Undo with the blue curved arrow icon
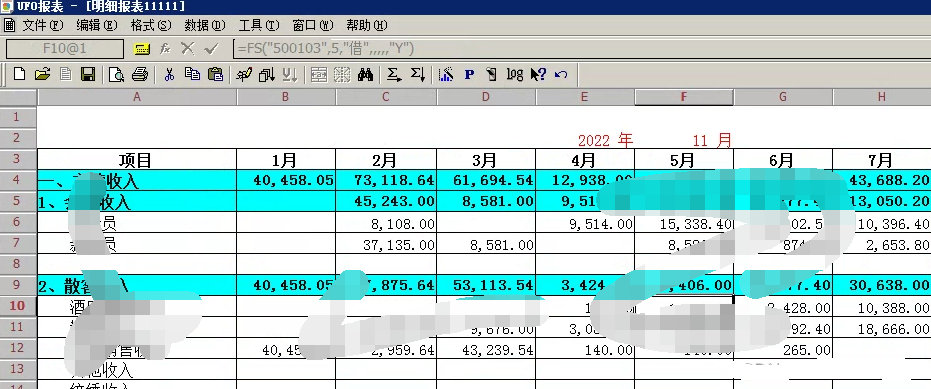Image resolution: width=931 pixels, height=389 pixels. 561,74
